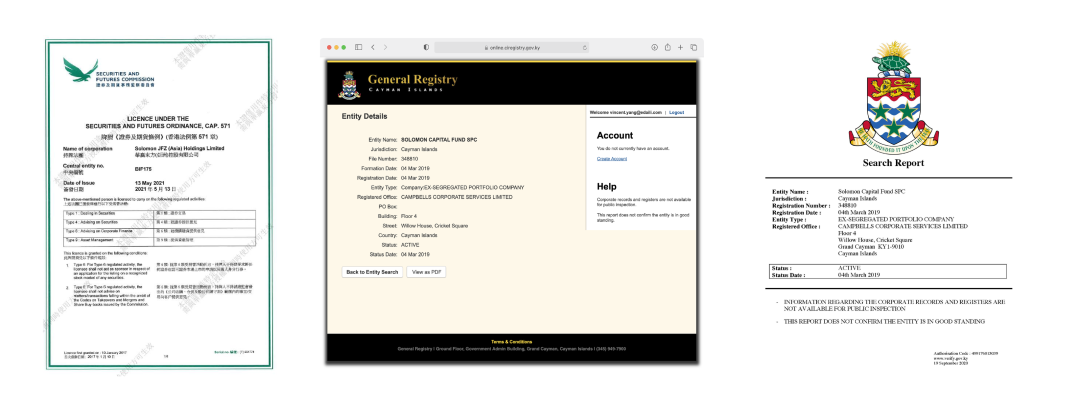Image resolution: width=1080 pixels, height=400 pixels.
Task: Show the tab overview icon
Action: [x=694, y=48]
